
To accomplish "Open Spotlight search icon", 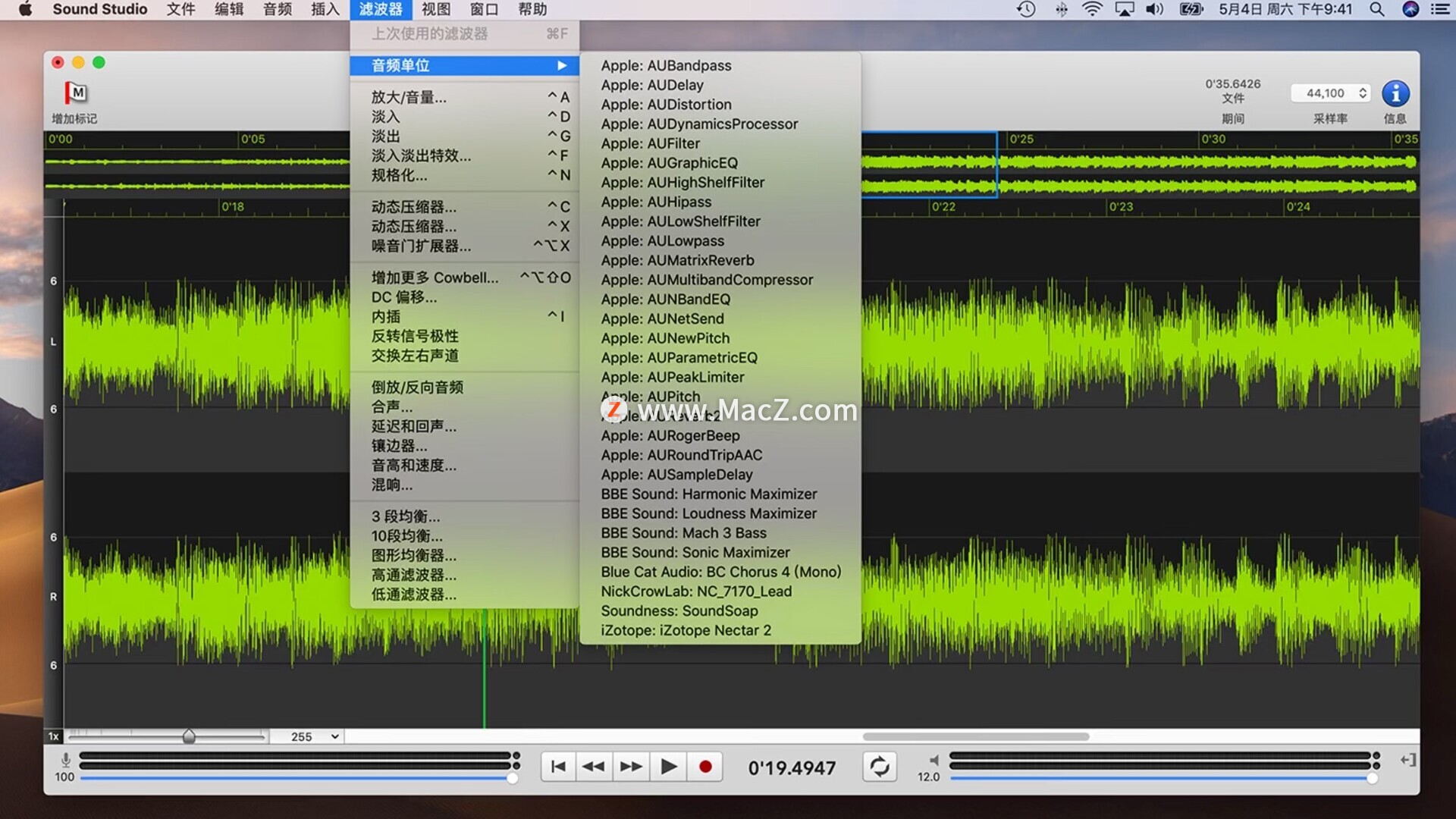I will 1377,9.
